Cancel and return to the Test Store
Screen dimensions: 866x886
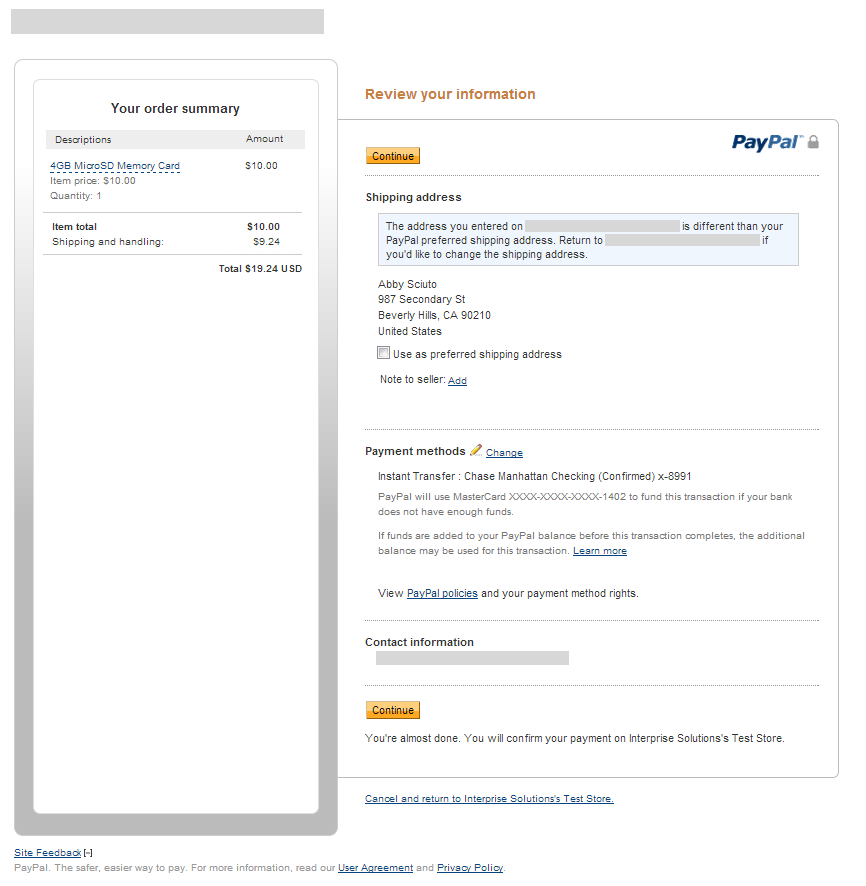pyautogui.click(x=489, y=799)
